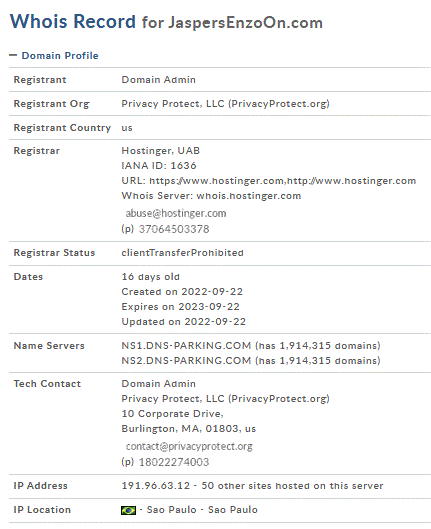Click NS1.DNS-PARKING.COM name server
Viewport: 431px width, 529px height.
point(186,345)
